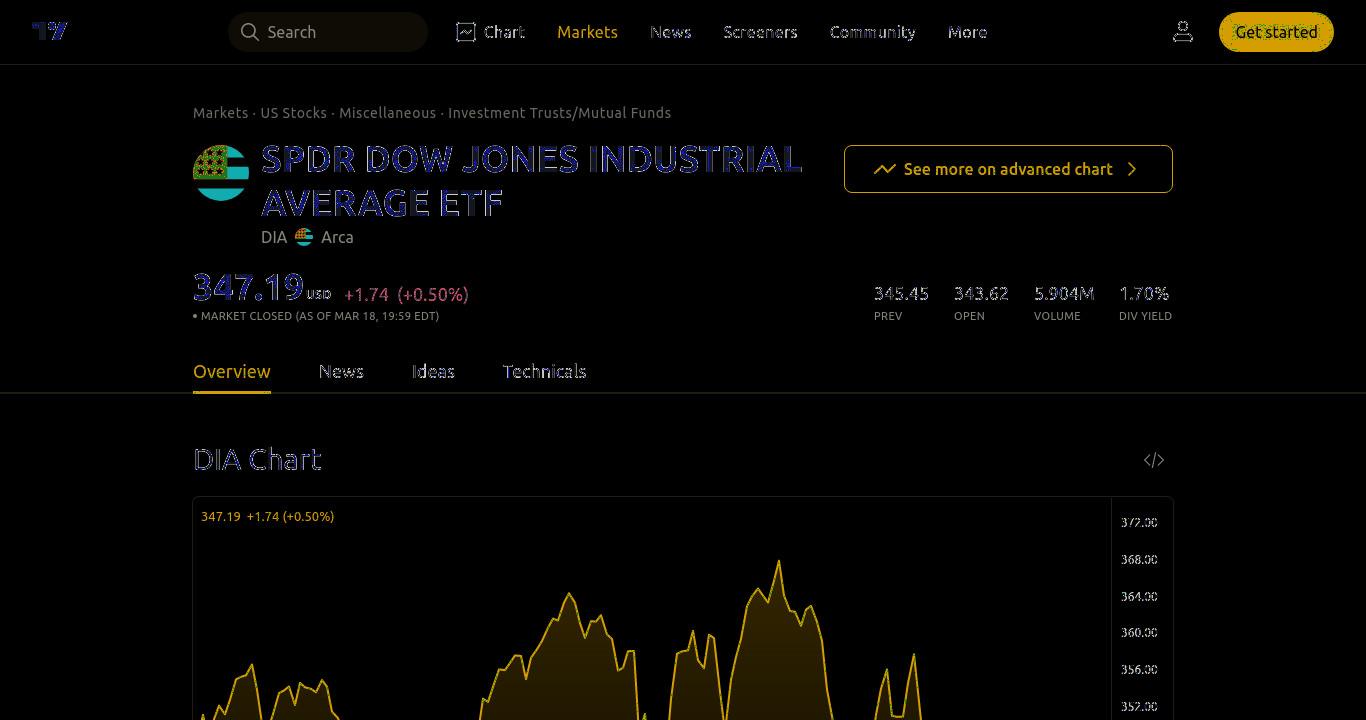The height and width of the screenshot is (720, 1366).
Task: Open the Screeners menu
Action: click(760, 32)
